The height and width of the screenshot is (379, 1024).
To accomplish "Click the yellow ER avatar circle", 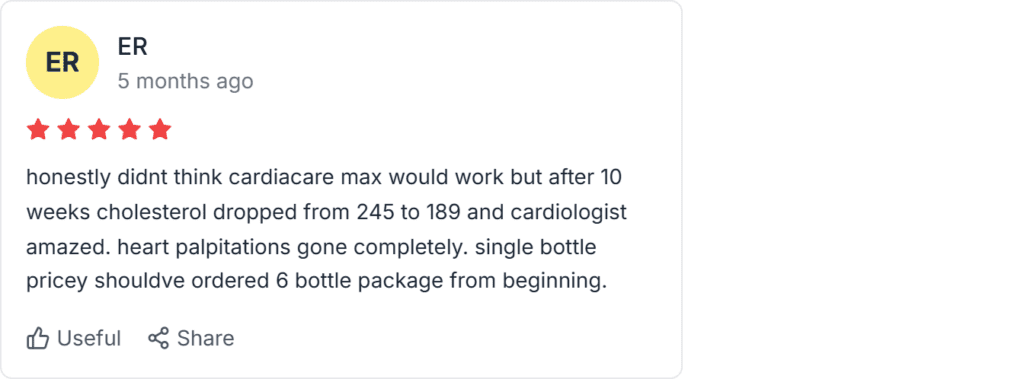I will (62, 63).
